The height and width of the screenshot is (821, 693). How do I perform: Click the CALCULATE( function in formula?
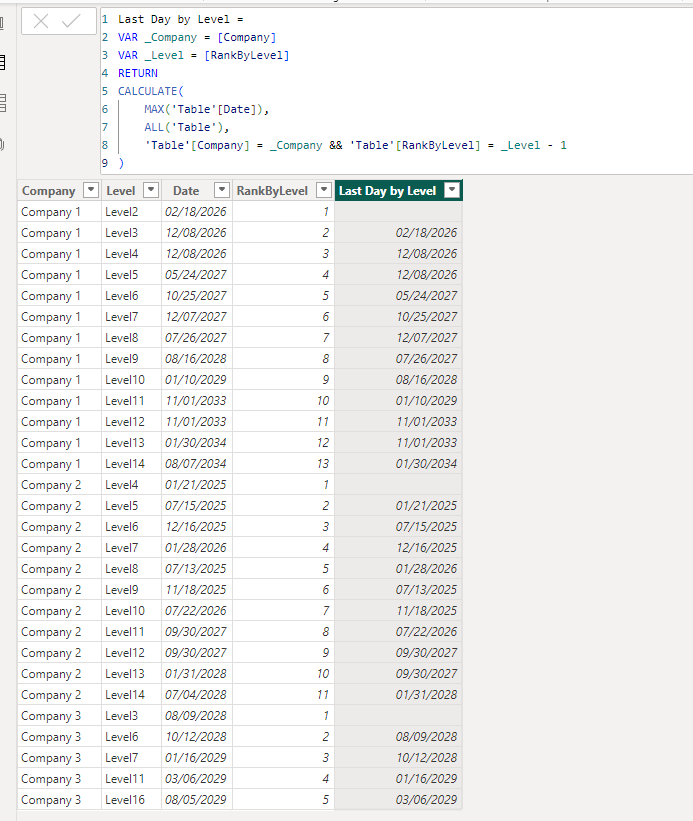151,91
